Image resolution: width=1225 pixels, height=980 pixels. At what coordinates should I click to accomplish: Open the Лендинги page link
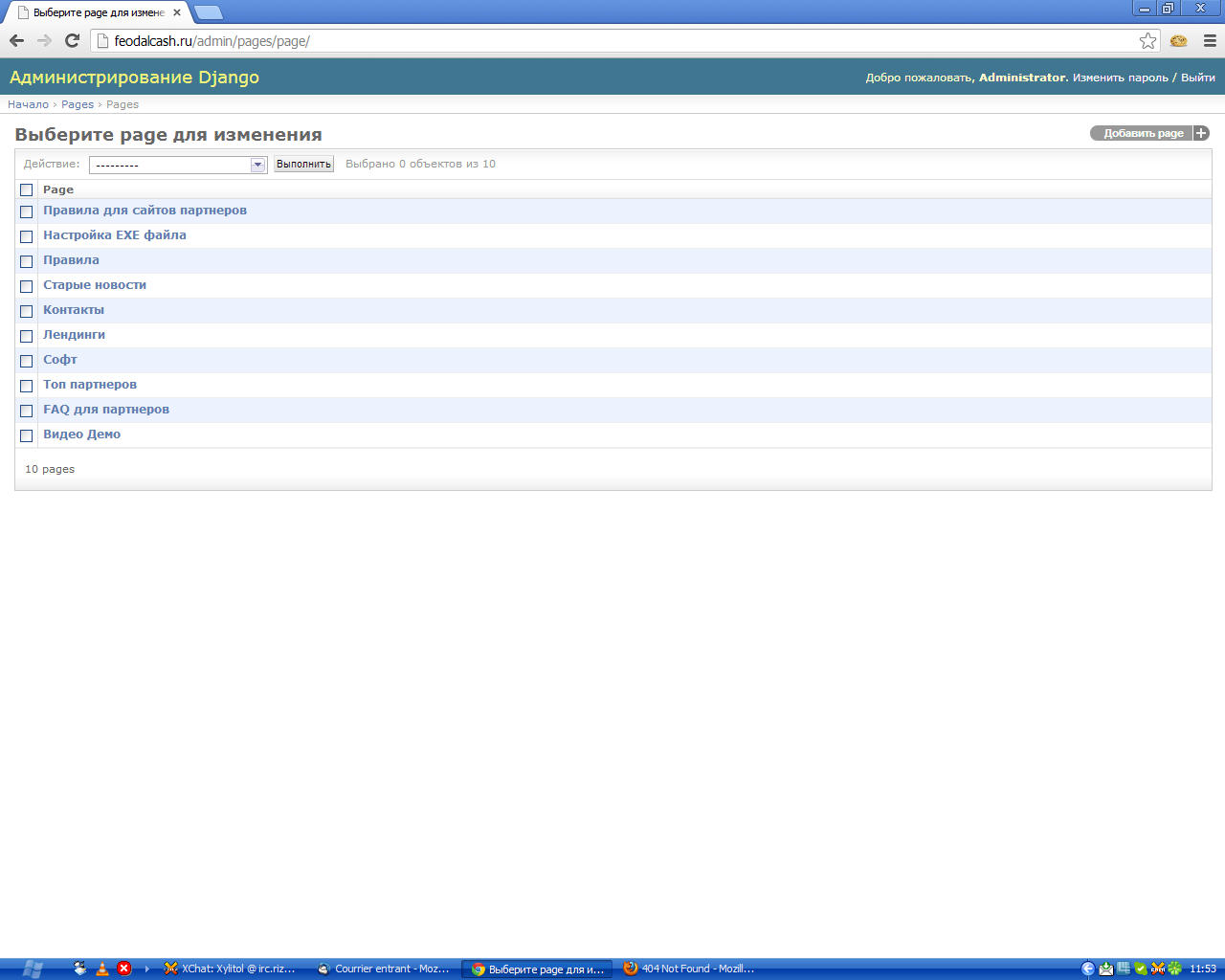click(x=74, y=335)
